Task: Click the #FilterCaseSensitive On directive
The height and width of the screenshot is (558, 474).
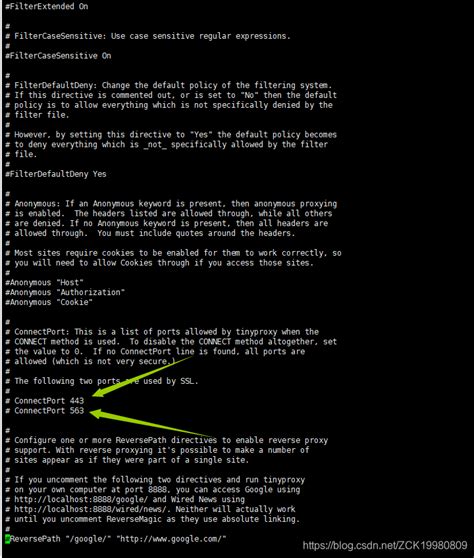Action: 58,56
